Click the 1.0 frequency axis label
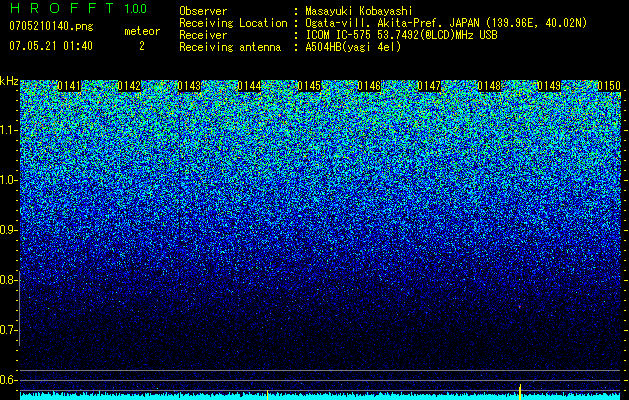Screen dimensions: 629x400 point(7,180)
